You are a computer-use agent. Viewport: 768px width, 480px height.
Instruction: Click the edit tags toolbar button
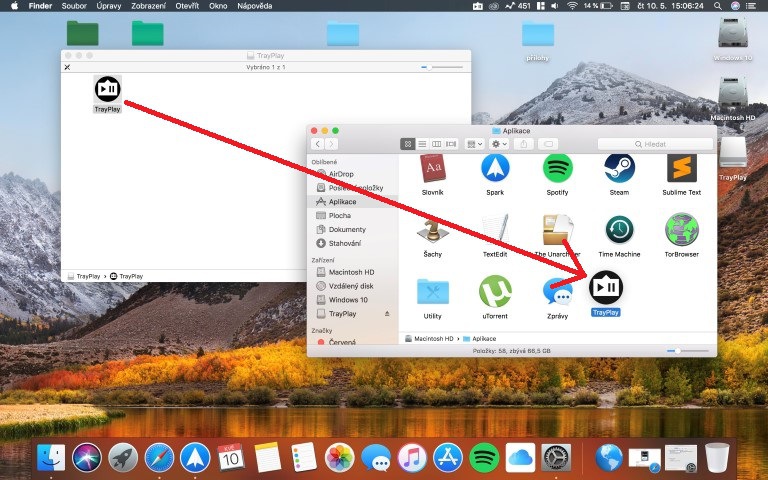click(x=549, y=144)
